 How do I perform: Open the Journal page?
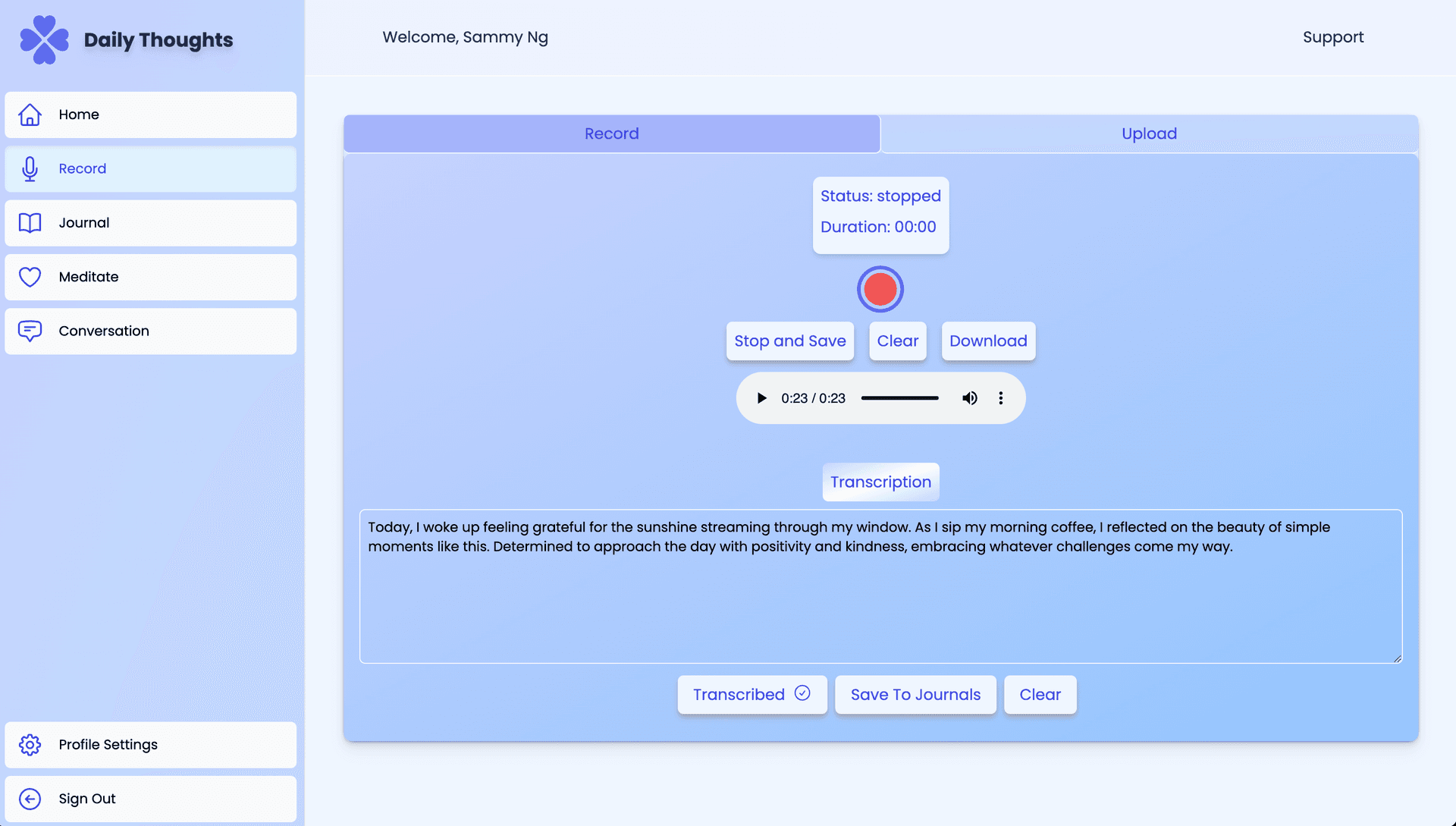pyautogui.click(x=150, y=223)
